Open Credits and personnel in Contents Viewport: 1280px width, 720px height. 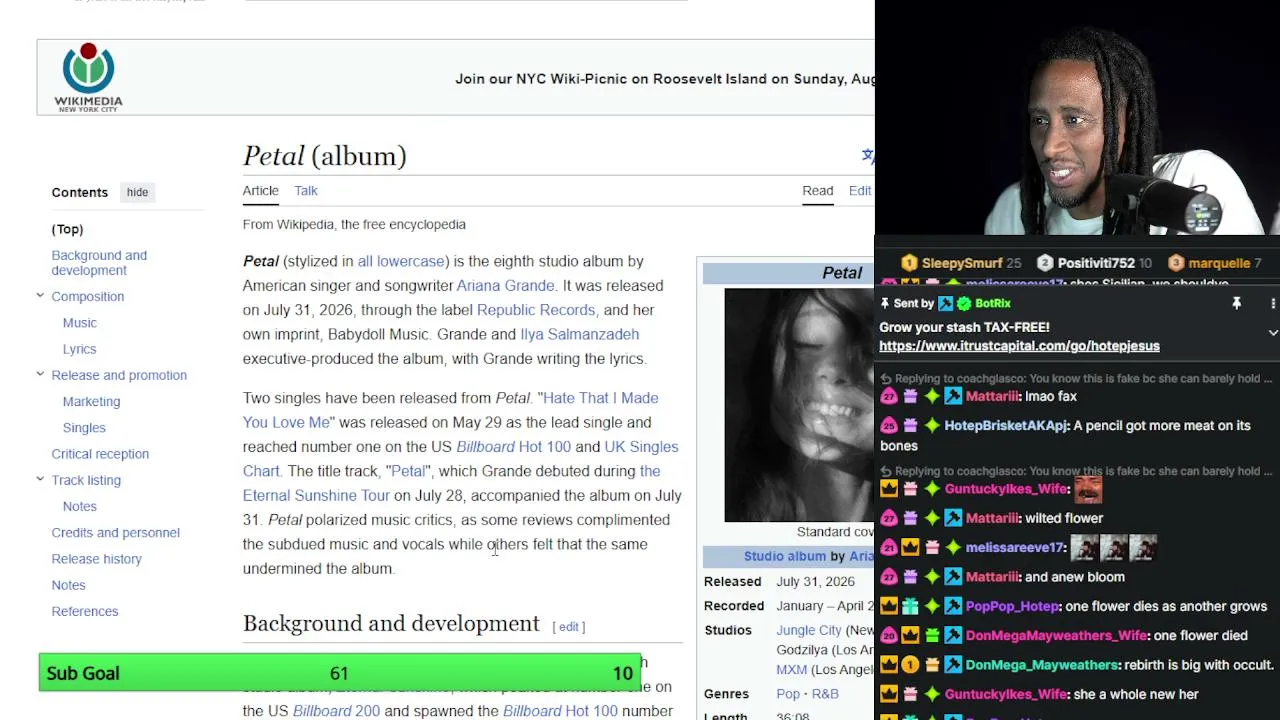116,533
